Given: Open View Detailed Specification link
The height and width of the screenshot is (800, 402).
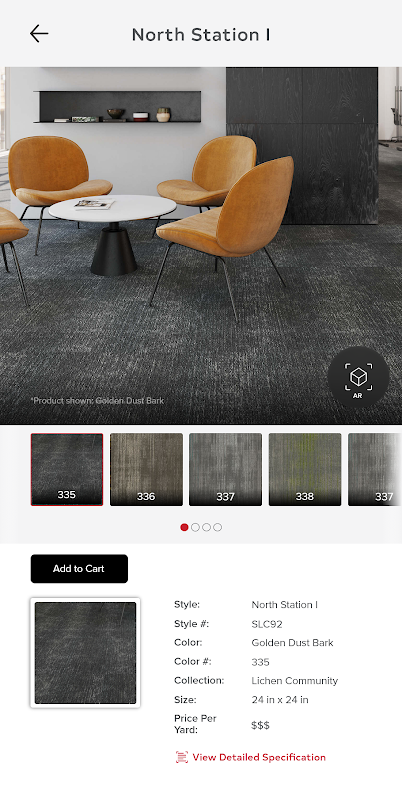Looking at the screenshot, I should pos(259,757).
